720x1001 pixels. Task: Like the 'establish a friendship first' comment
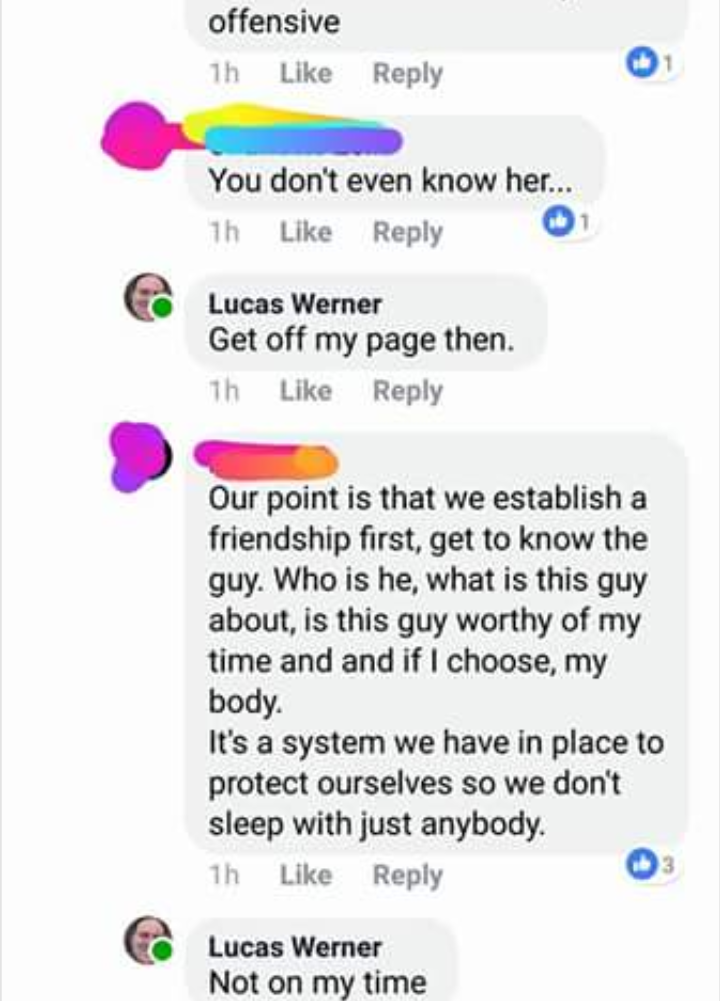(306, 875)
